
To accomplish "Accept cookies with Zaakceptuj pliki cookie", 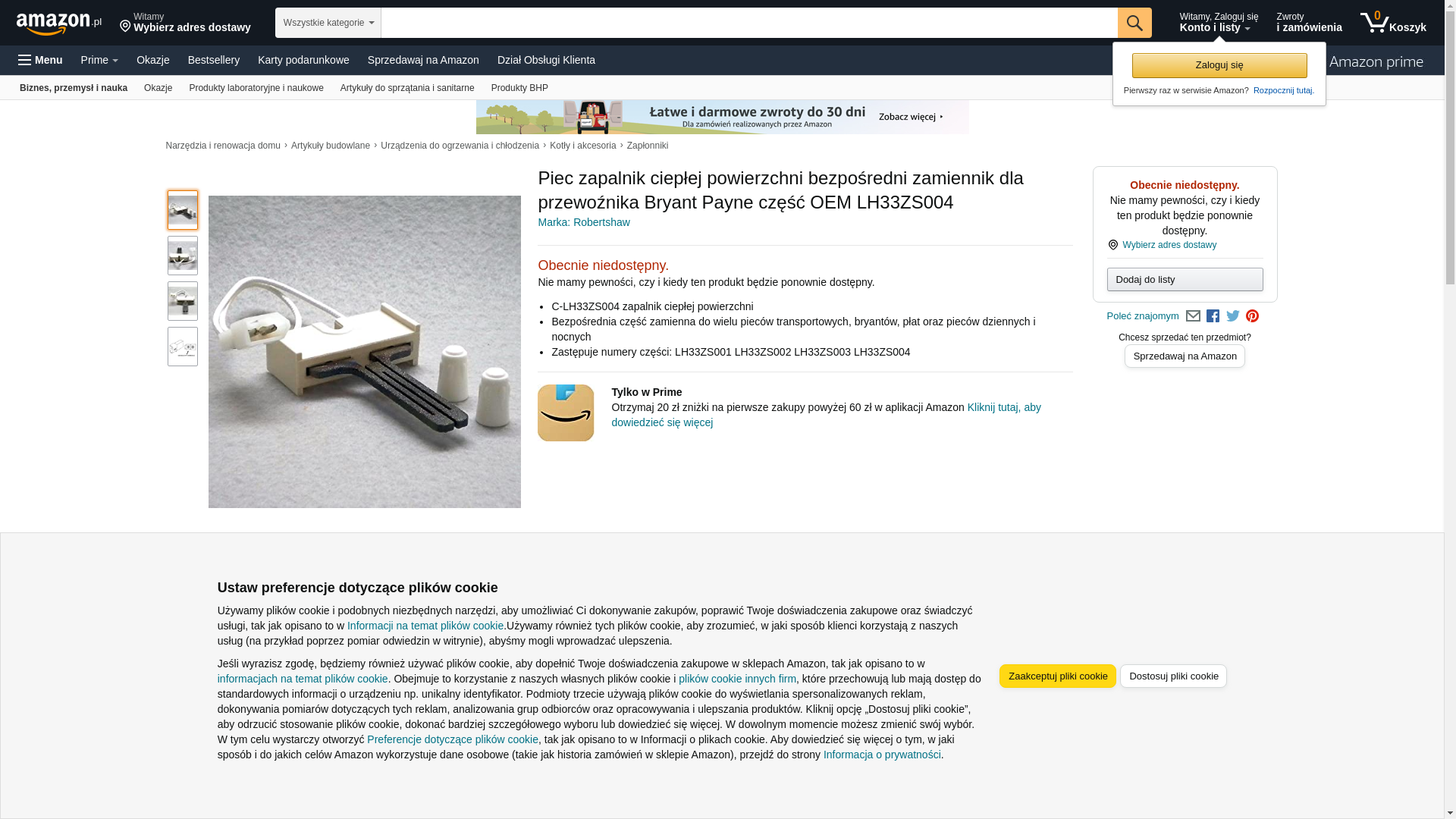I will (x=1058, y=676).
